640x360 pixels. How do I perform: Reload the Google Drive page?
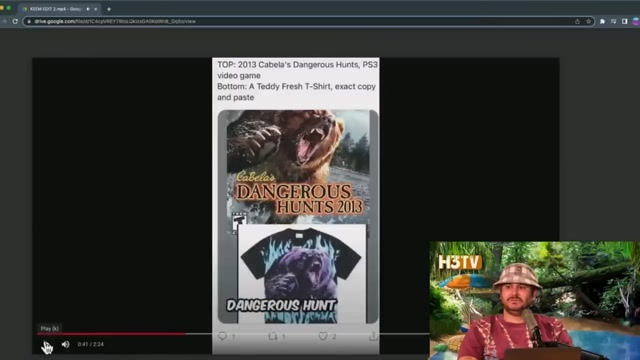coord(15,21)
